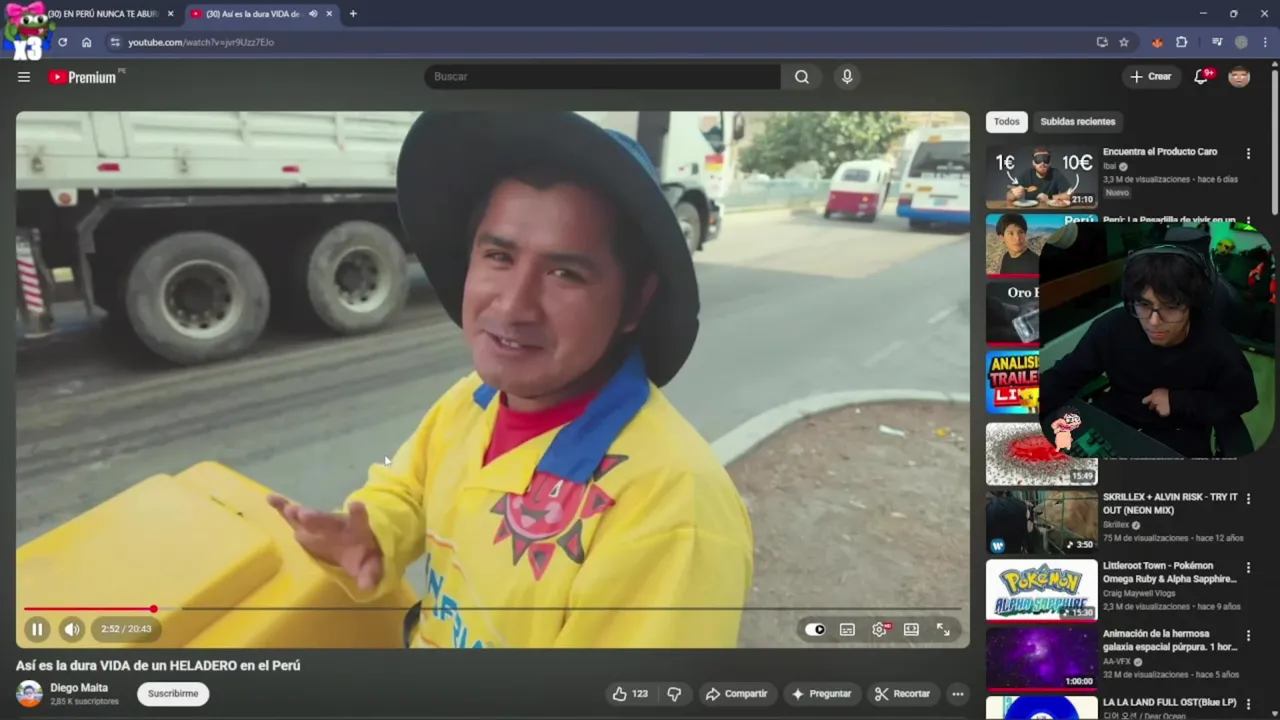Open options for 'Littleroot Town - Pokémon'
The width and height of the screenshot is (1280, 720).
click(x=1248, y=568)
